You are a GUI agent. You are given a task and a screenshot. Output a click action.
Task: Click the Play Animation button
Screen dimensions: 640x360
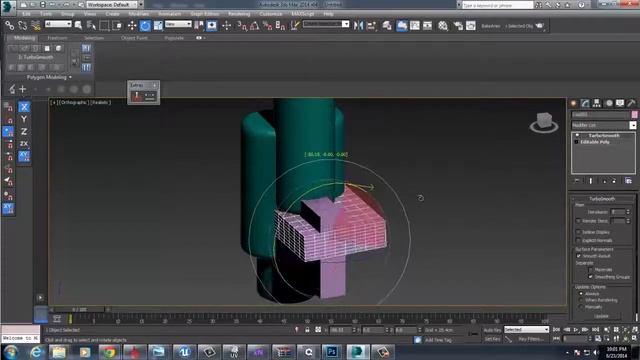coord(576,329)
